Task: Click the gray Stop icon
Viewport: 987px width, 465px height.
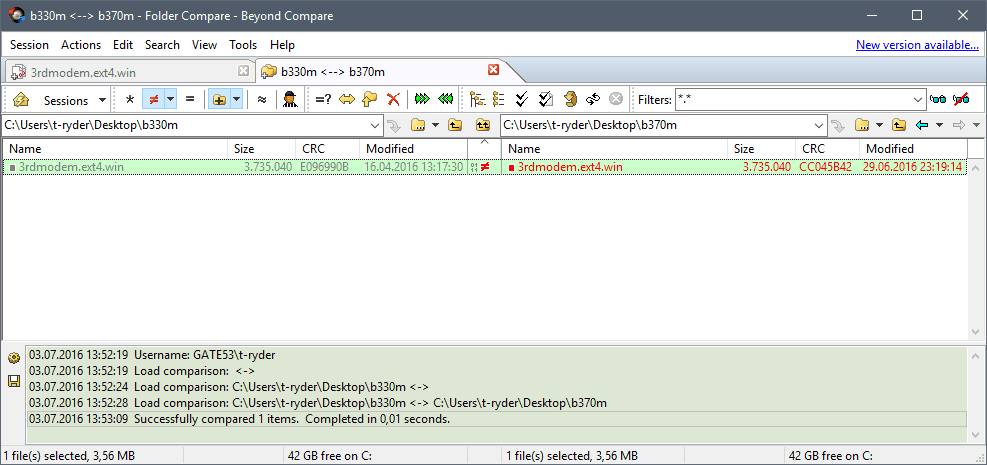Action: click(616, 99)
